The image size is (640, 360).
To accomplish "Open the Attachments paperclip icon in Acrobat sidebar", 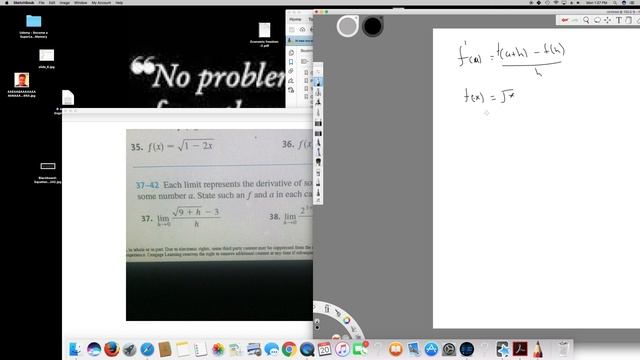I will click(291, 71).
